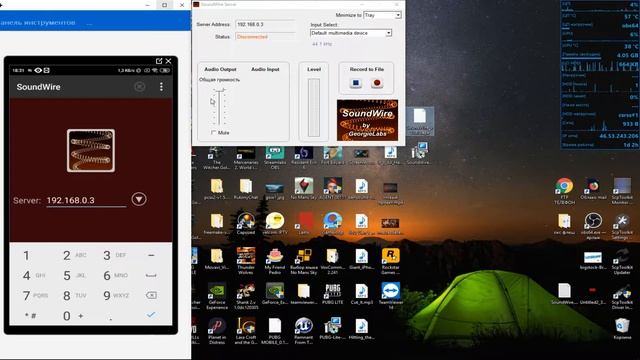This screenshot has height=360, width=640.
Task: Confirm with the blue checkmark key
Action: [151, 315]
